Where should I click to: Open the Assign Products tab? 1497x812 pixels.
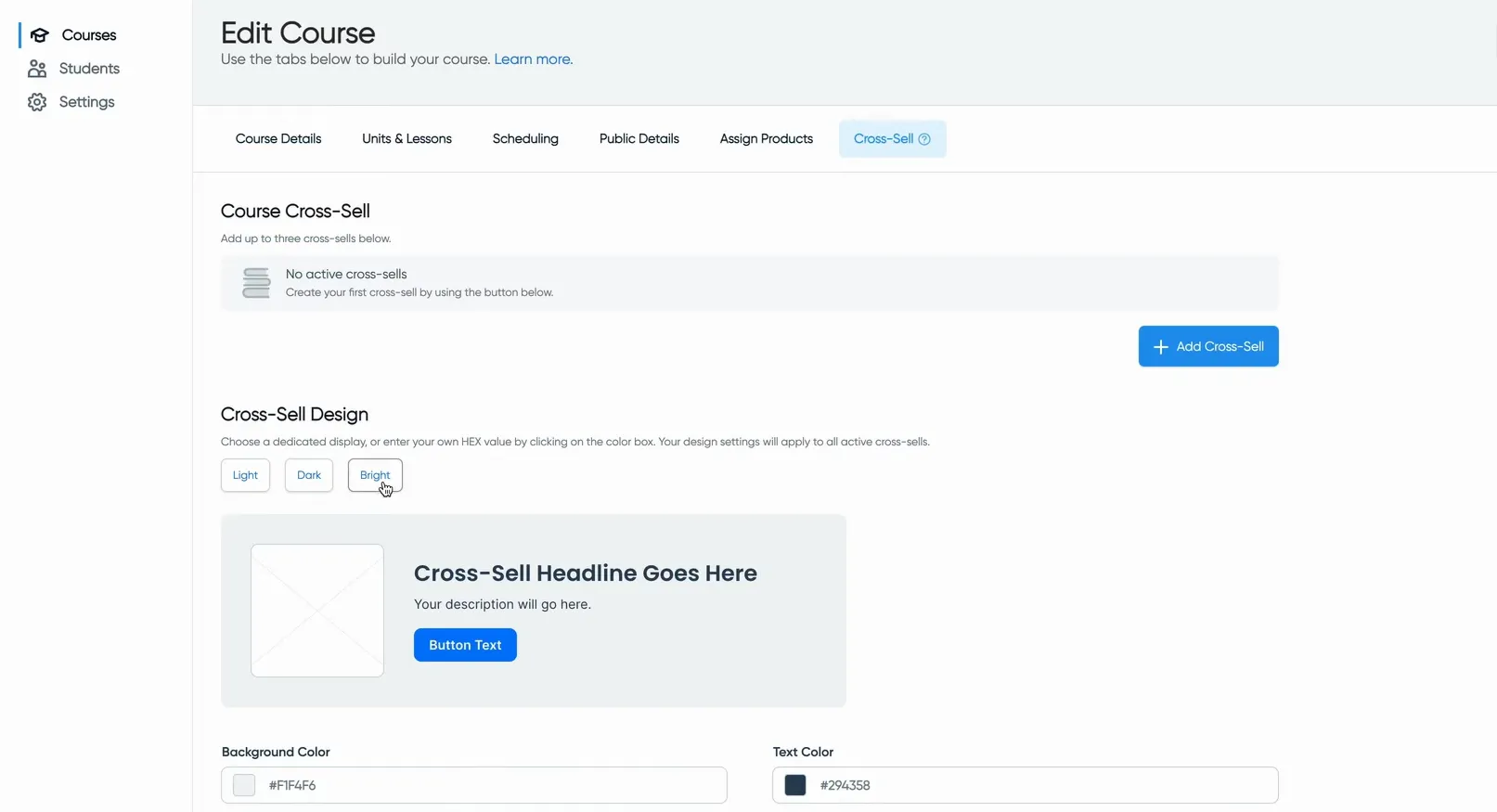pos(767,139)
